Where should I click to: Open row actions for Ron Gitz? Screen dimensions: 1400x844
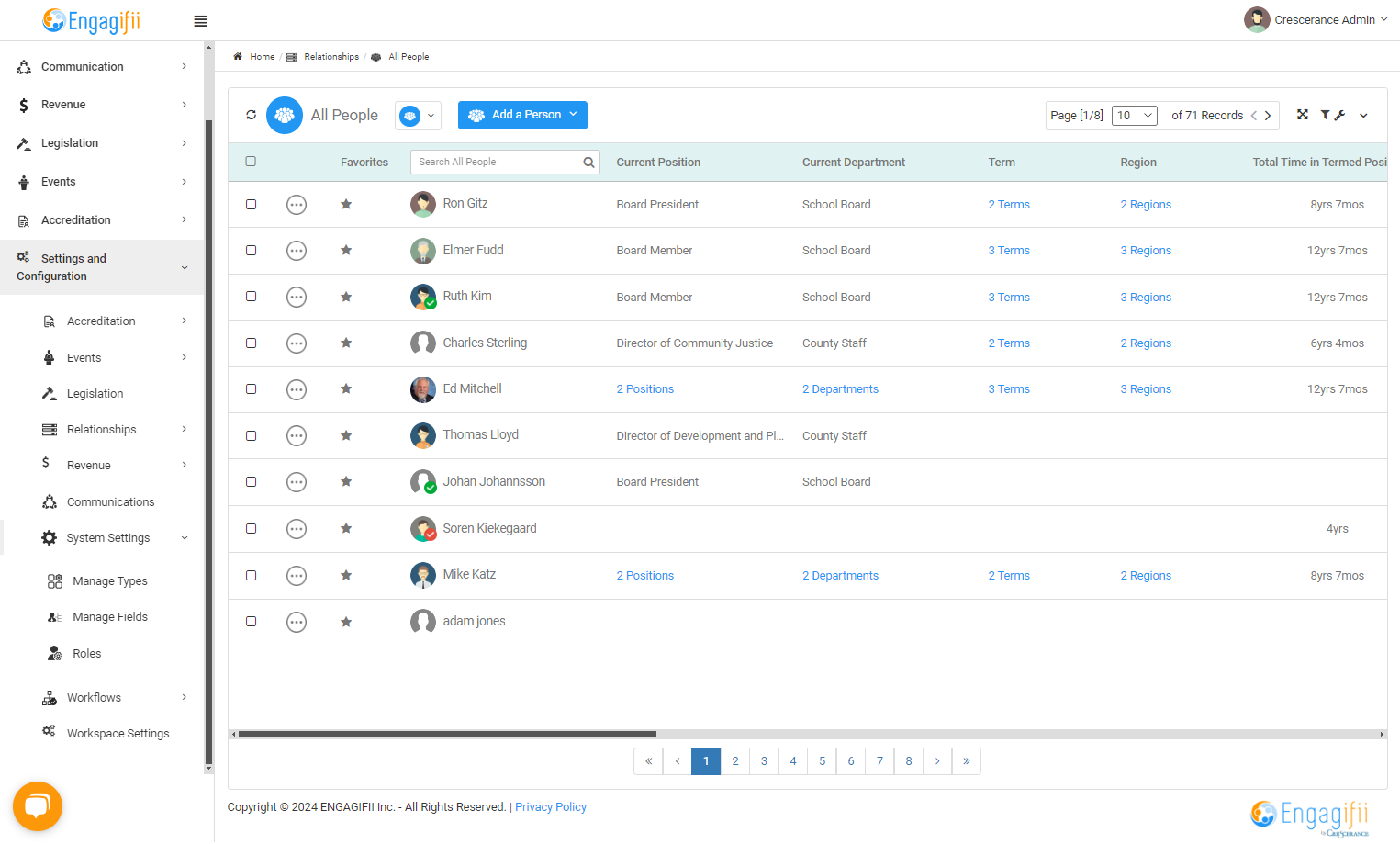pos(297,205)
